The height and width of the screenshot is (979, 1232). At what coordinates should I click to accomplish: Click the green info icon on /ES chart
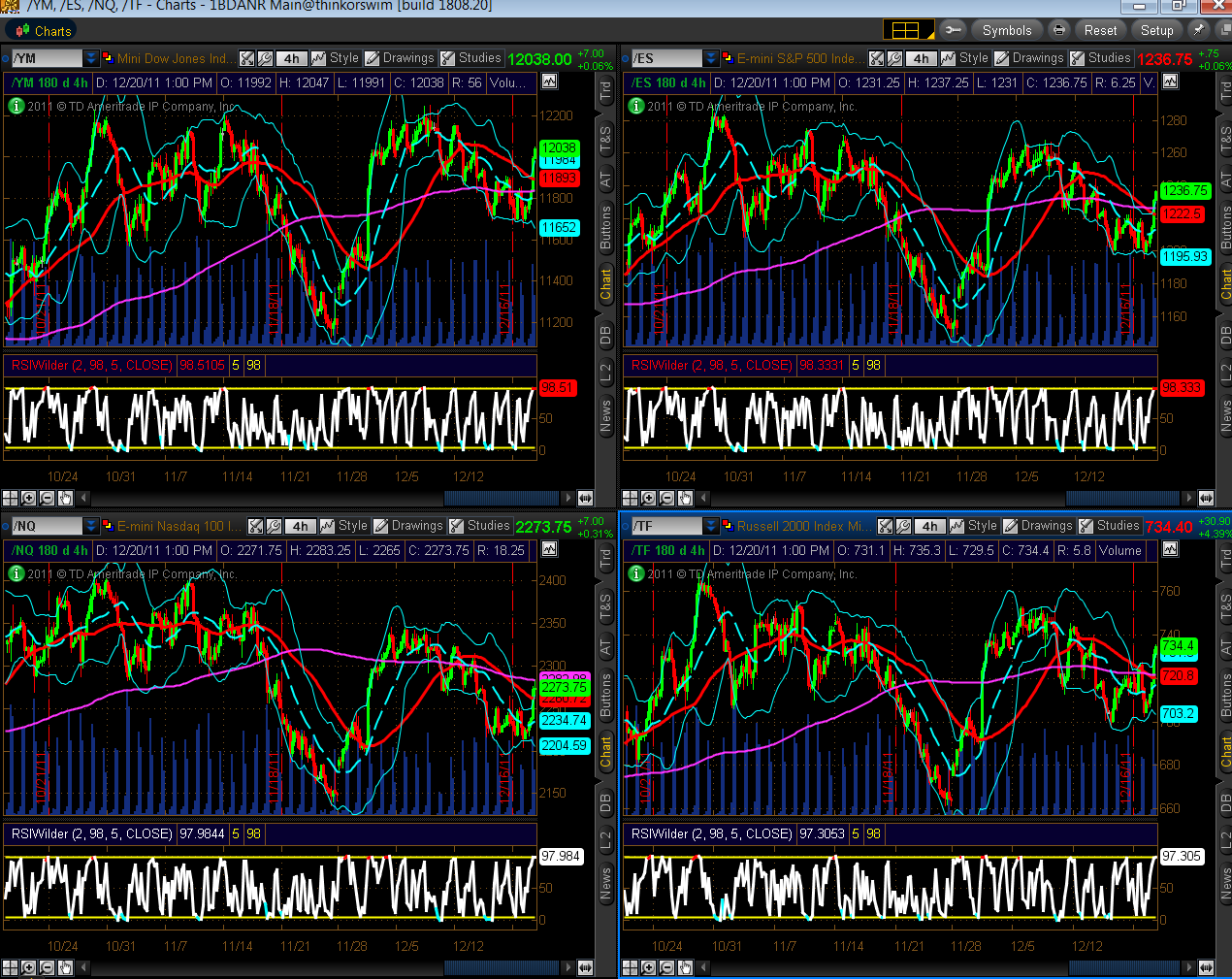click(636, 106)
